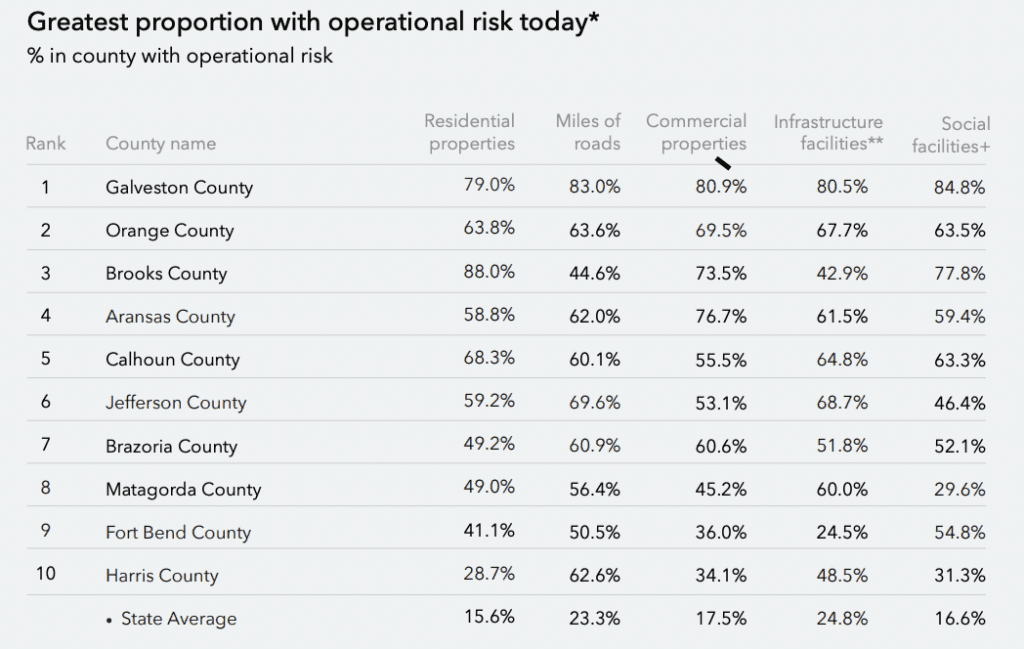This screenshot has height=649, width=1024.
Task: Click the Harris County name
Action: click(x=161, y=575)
